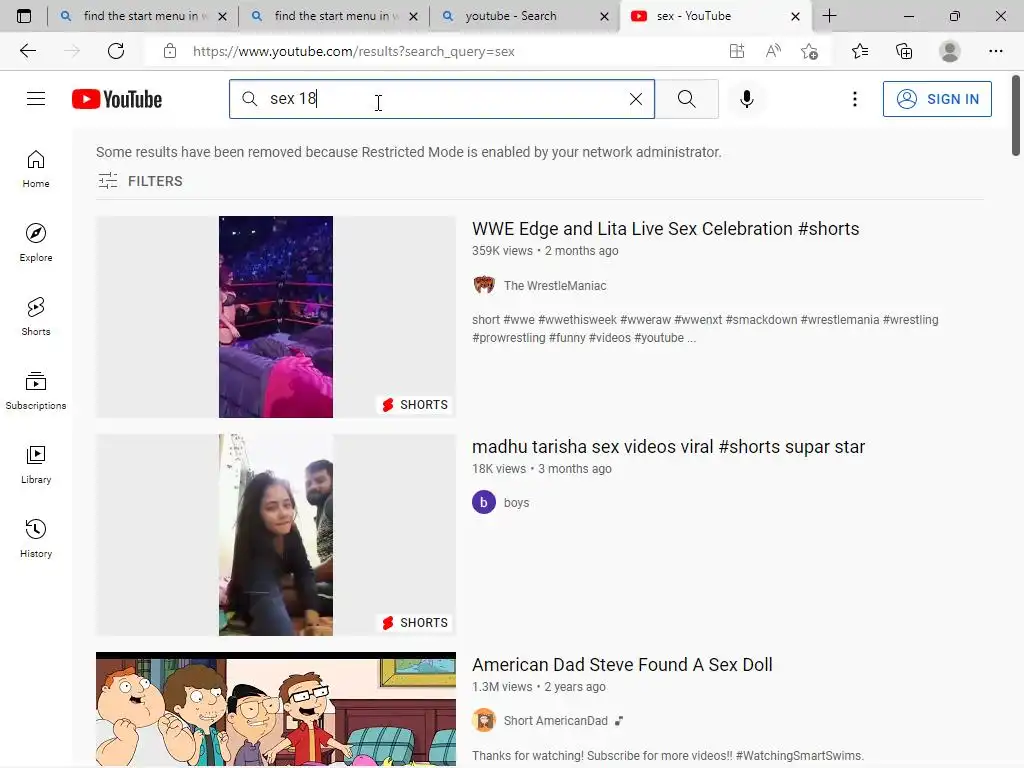
Task: Open American Dad video thumbnail
Action: coord(276,709)
